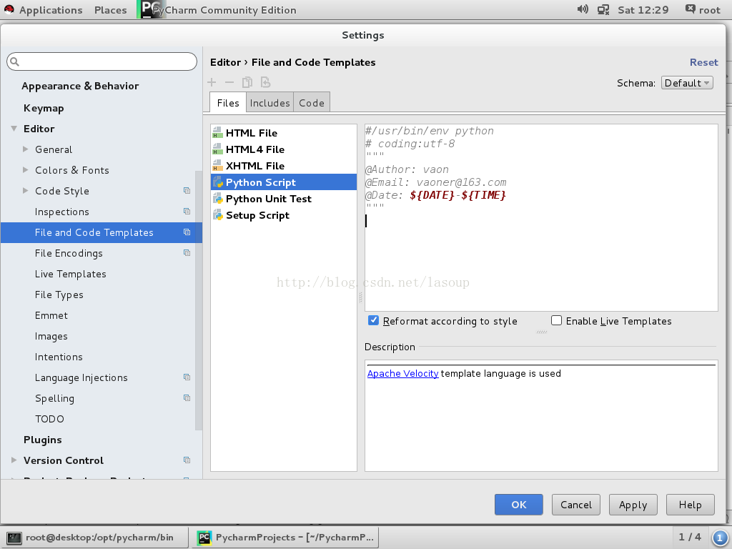The height and width of the screenshot is (549, 732).
Task: Click the project-level icon beside File and Code Templates
Action: 187,232
